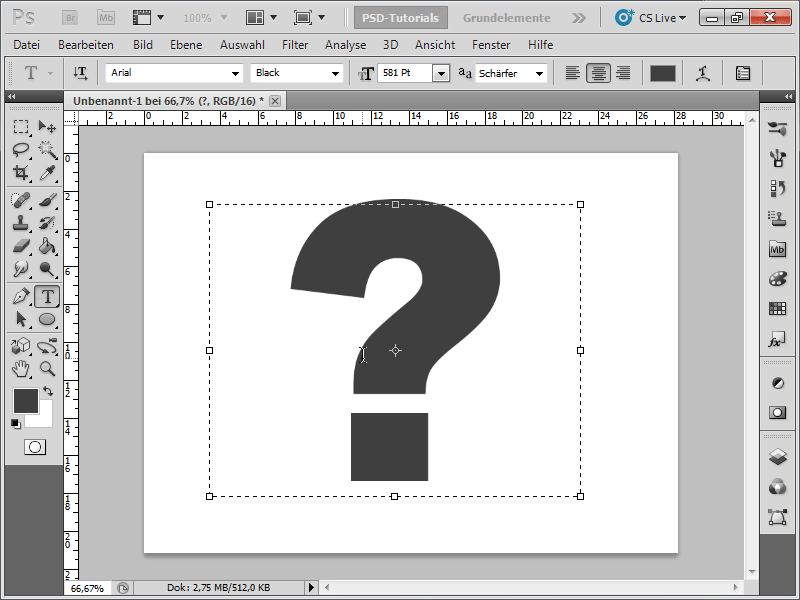Open the Bearbeiten menu
This screenshot has width=800, height=600.
[86, 45]
